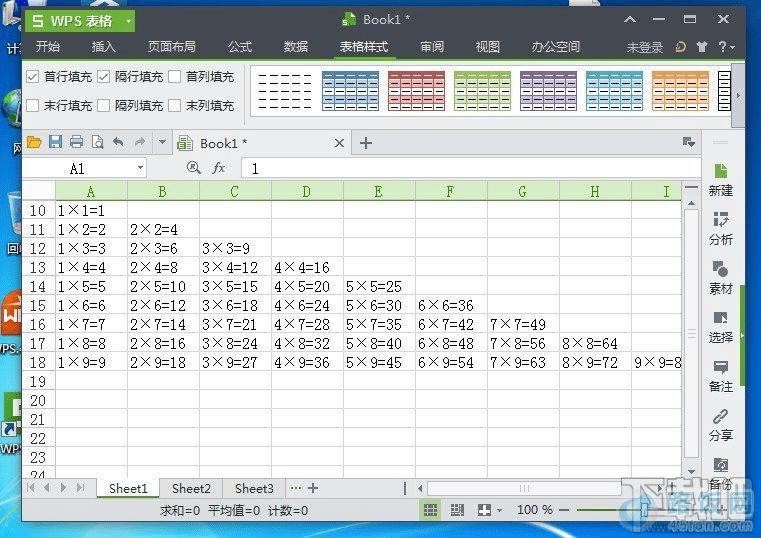The height and width of the screenshot is (538, 761).
Task: Save the workbook with the floppy icon
Action: tap(55, 142)
